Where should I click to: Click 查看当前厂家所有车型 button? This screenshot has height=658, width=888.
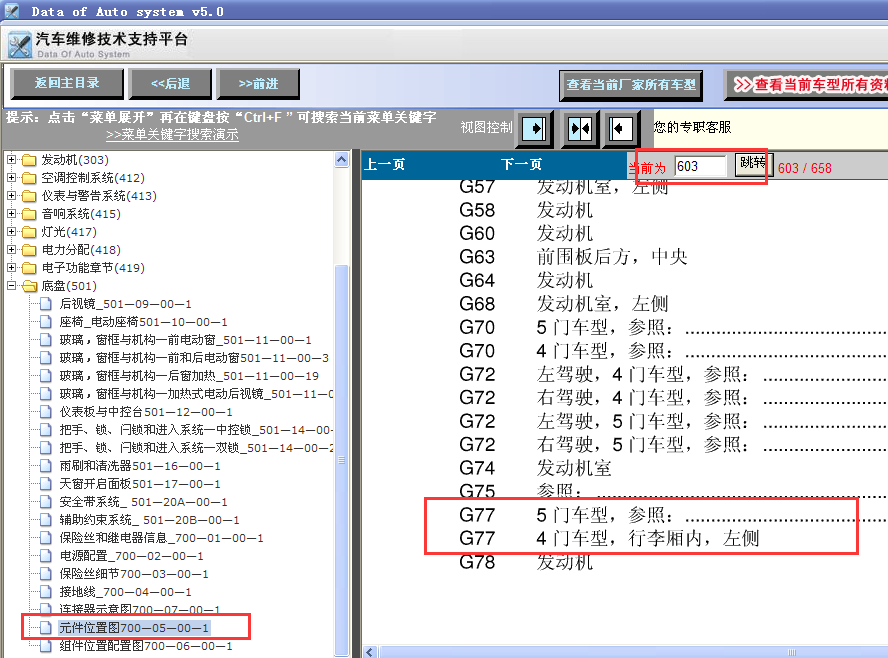631,86
